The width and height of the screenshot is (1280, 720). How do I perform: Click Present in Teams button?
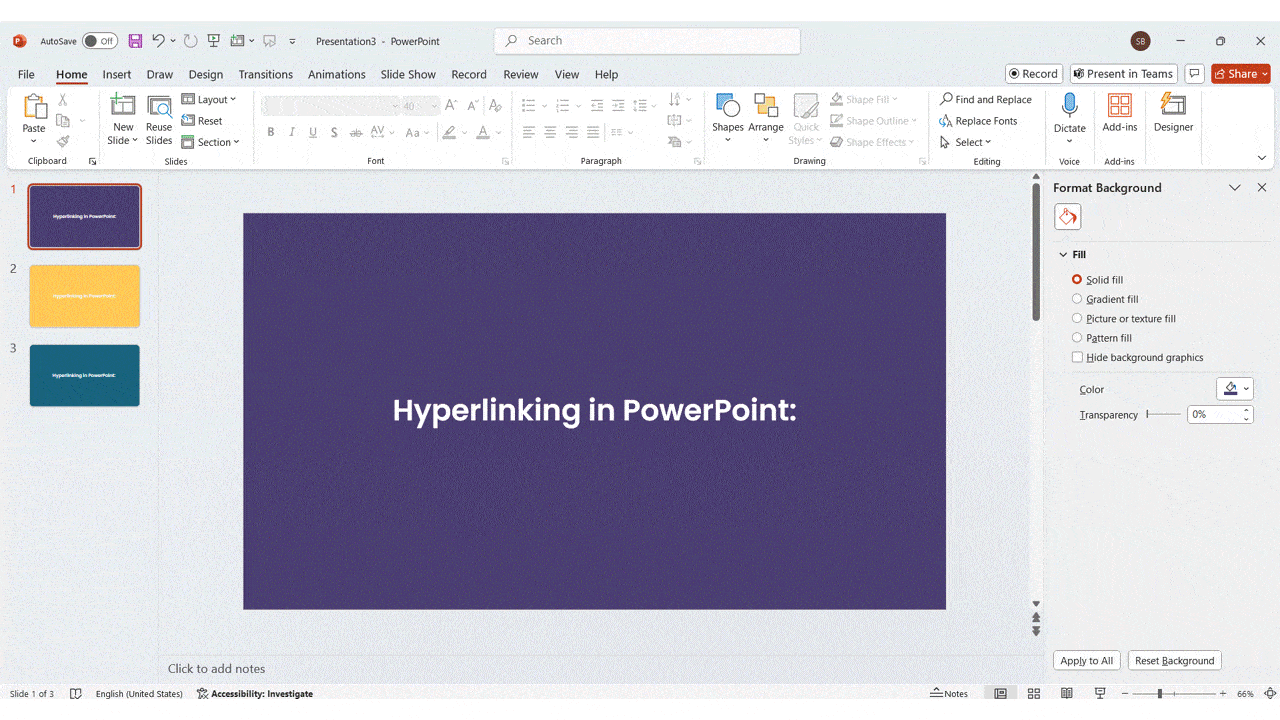point(1123,74)
